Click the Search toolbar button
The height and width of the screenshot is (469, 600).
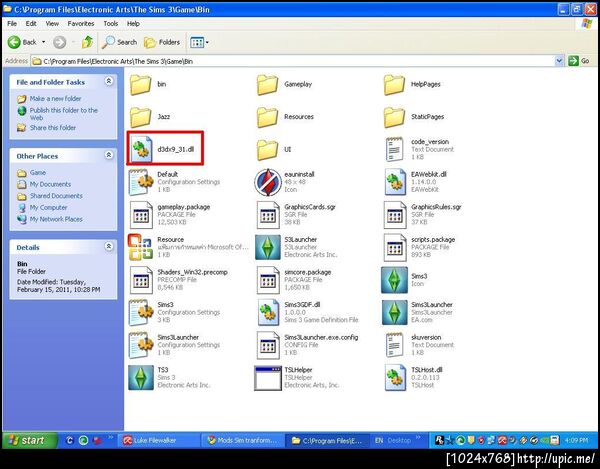[x=119, y=42]
